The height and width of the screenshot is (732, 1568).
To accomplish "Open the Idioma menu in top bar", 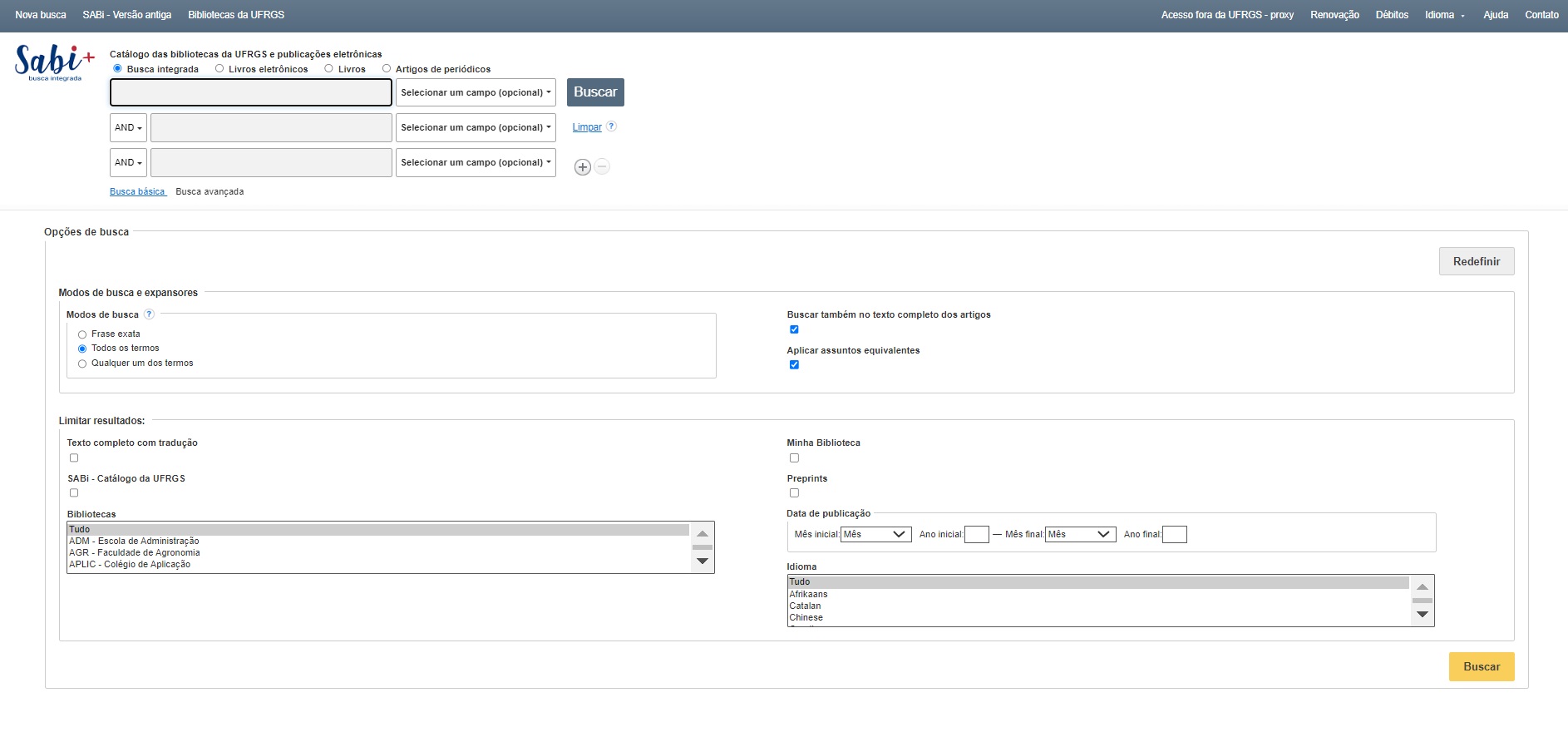I will [1444, 15].
